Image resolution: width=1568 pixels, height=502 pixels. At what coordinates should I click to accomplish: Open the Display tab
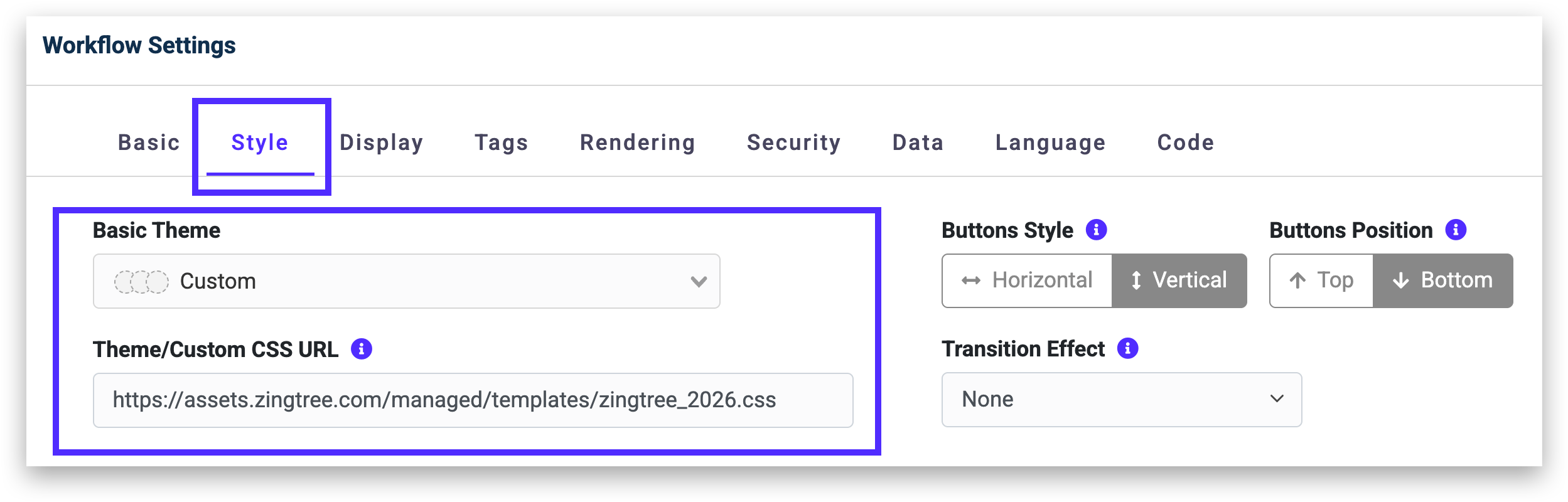[x=381, y=143]
